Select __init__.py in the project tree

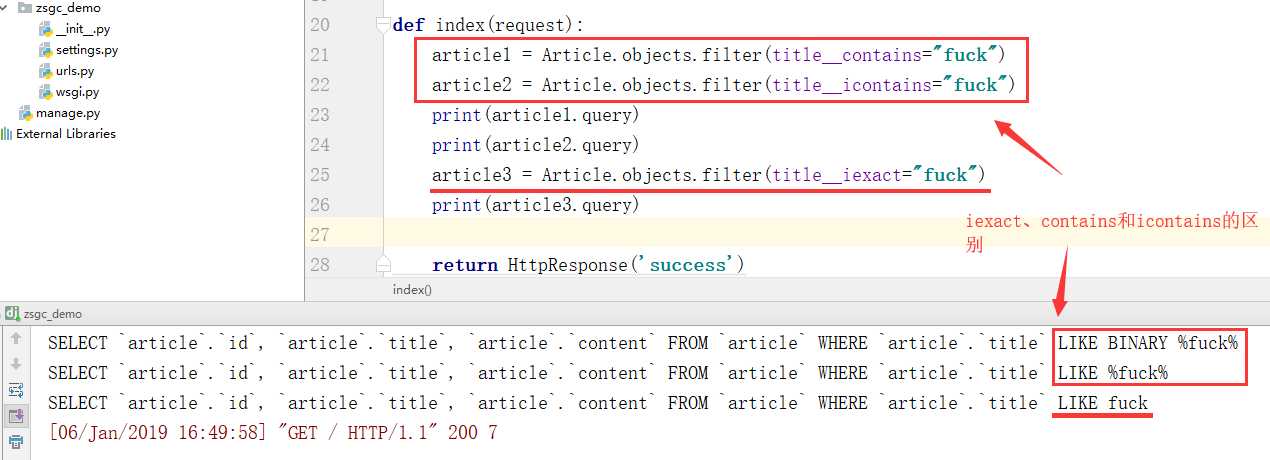[83, 29]
